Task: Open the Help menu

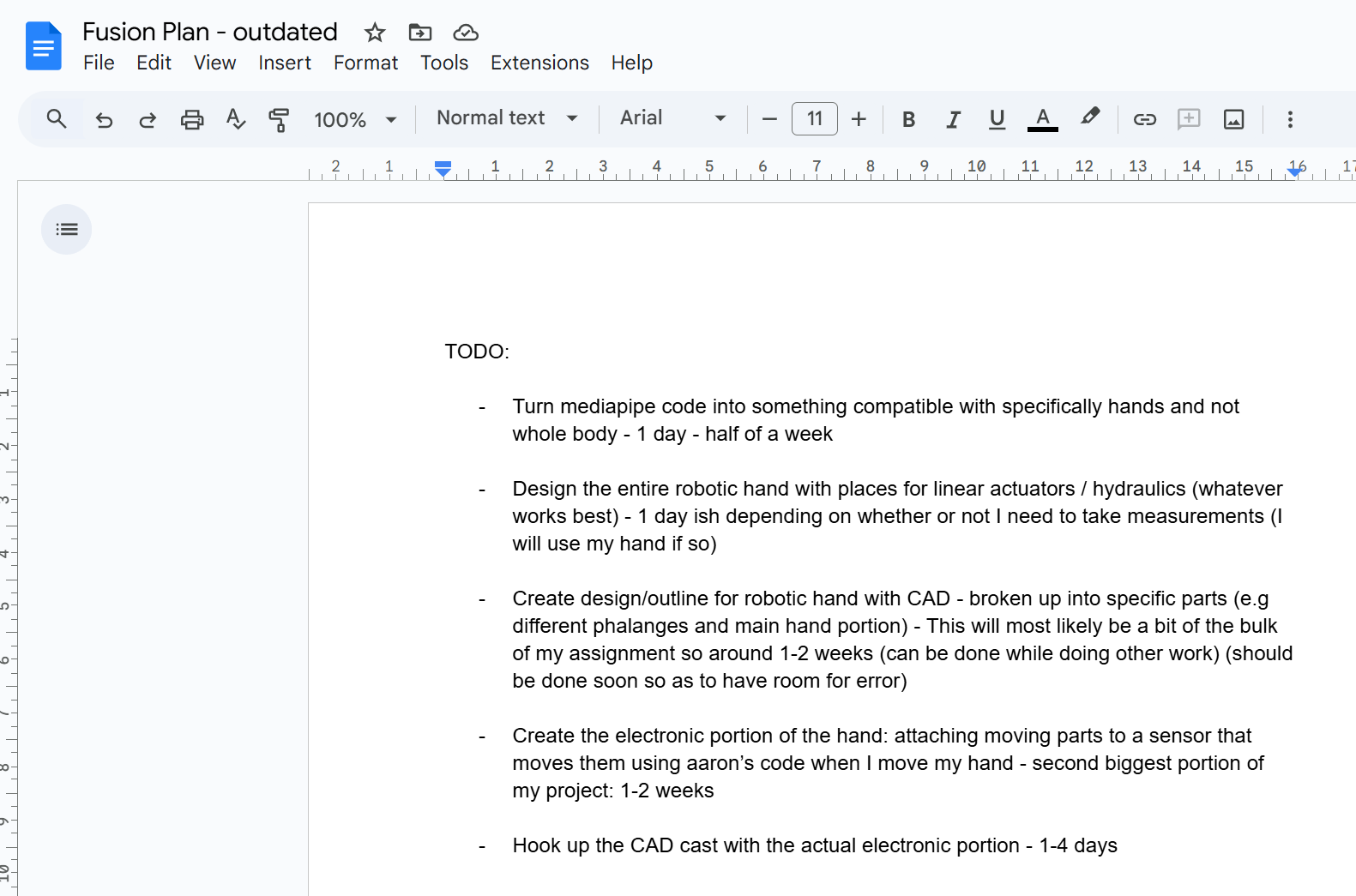Action: click(x=631, y=63)
